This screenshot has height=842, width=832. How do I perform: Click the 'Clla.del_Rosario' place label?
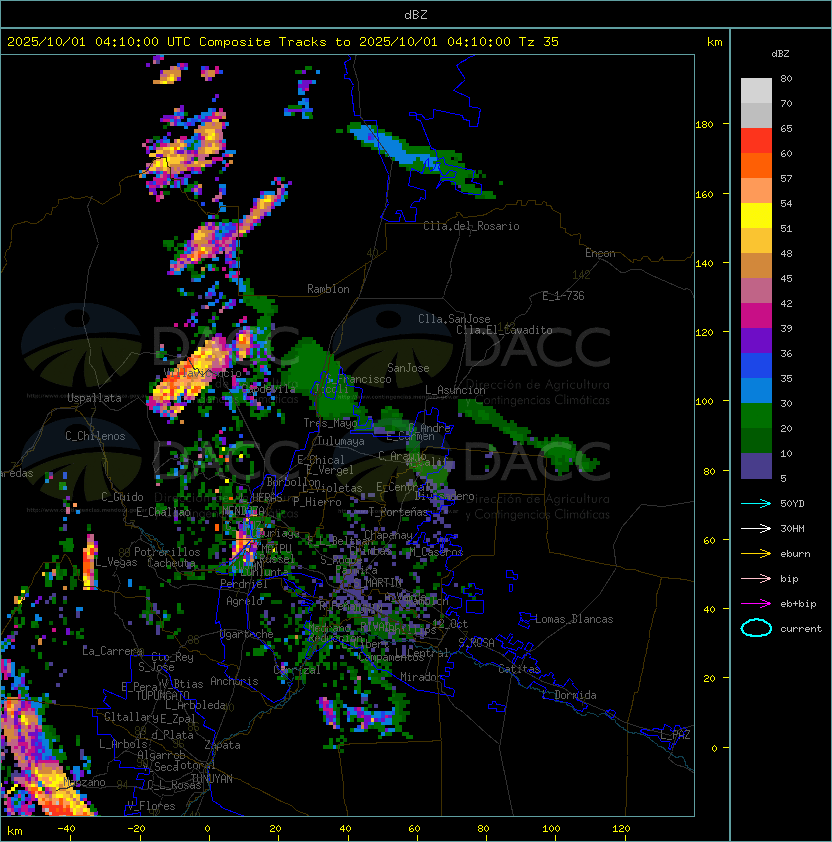point(471,226)
